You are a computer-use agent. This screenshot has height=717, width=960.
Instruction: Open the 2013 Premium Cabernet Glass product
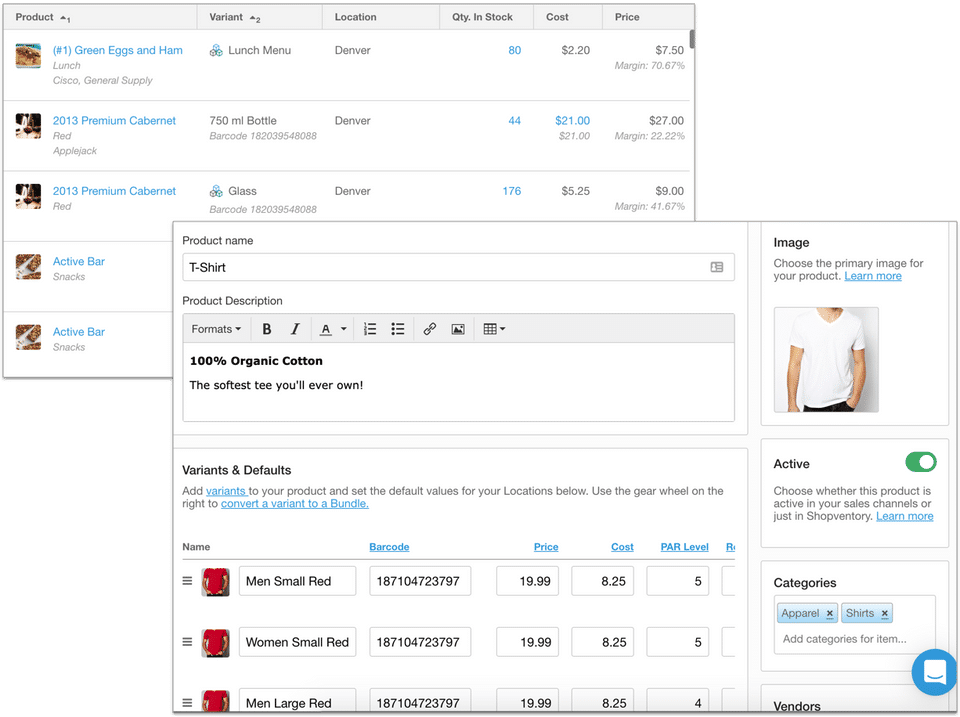[x=114, y=191]
